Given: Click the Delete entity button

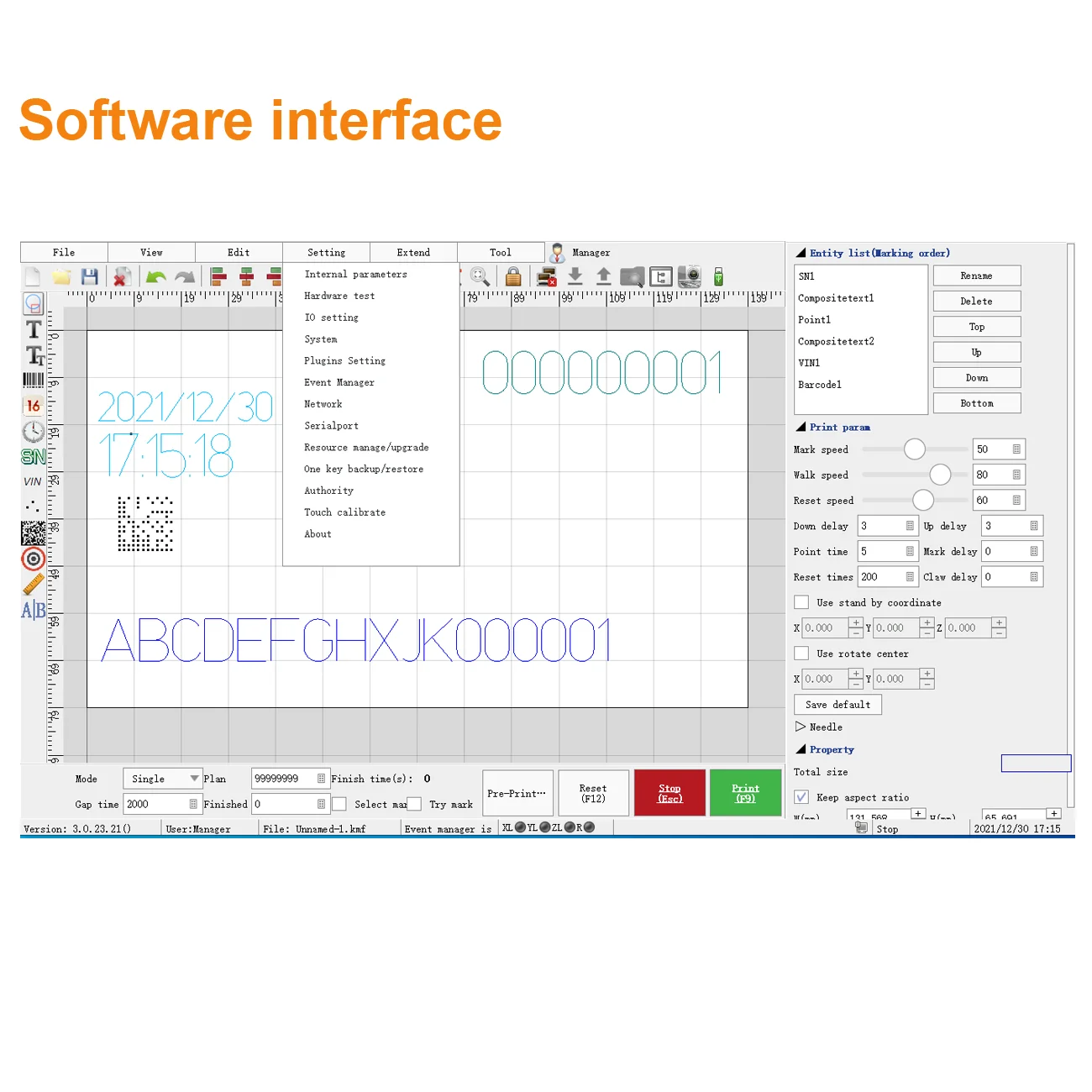Looking at the screenshot, I should point(977,301).
